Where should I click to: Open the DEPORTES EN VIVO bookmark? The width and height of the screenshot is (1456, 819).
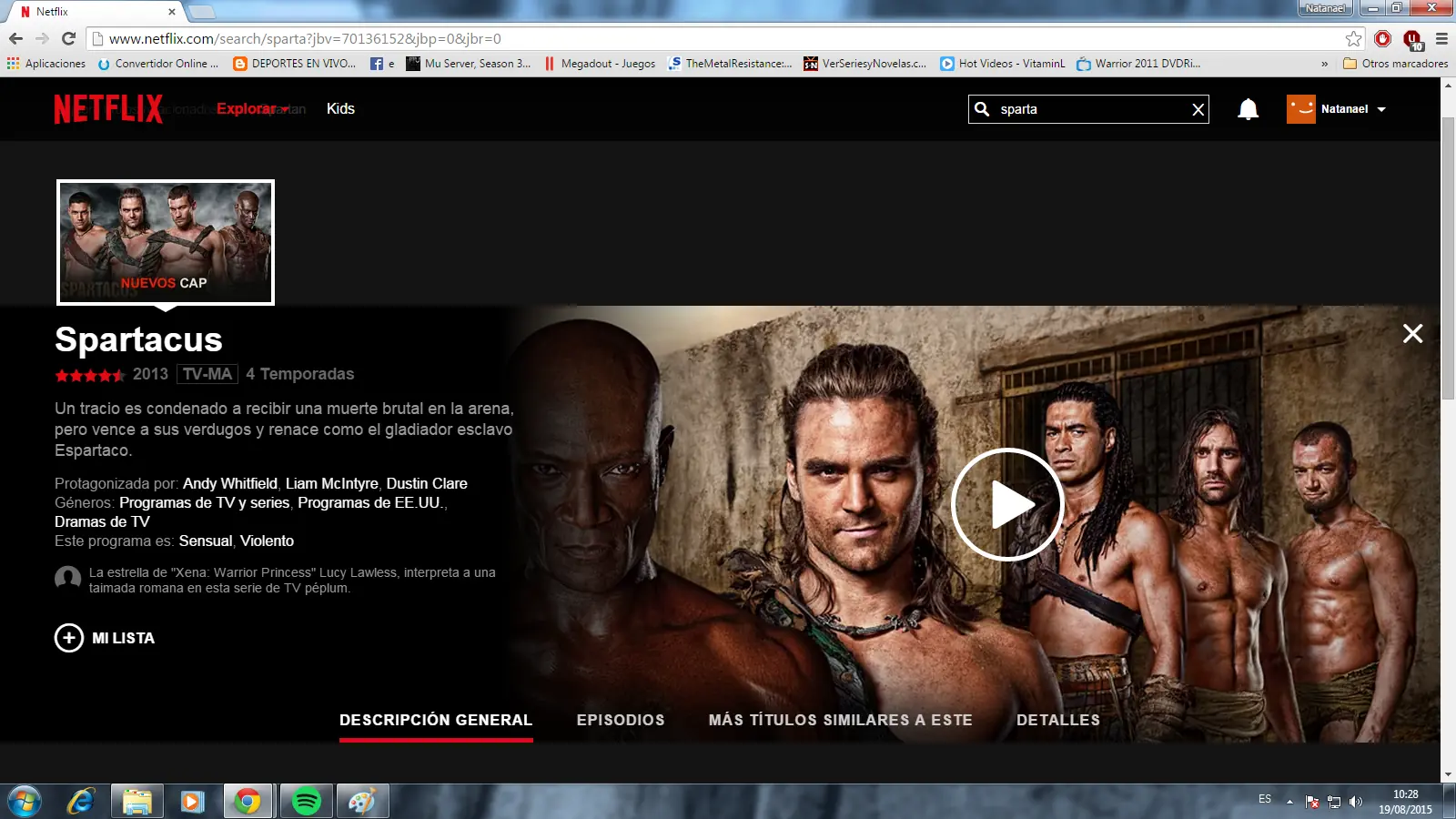click(295, 64)
